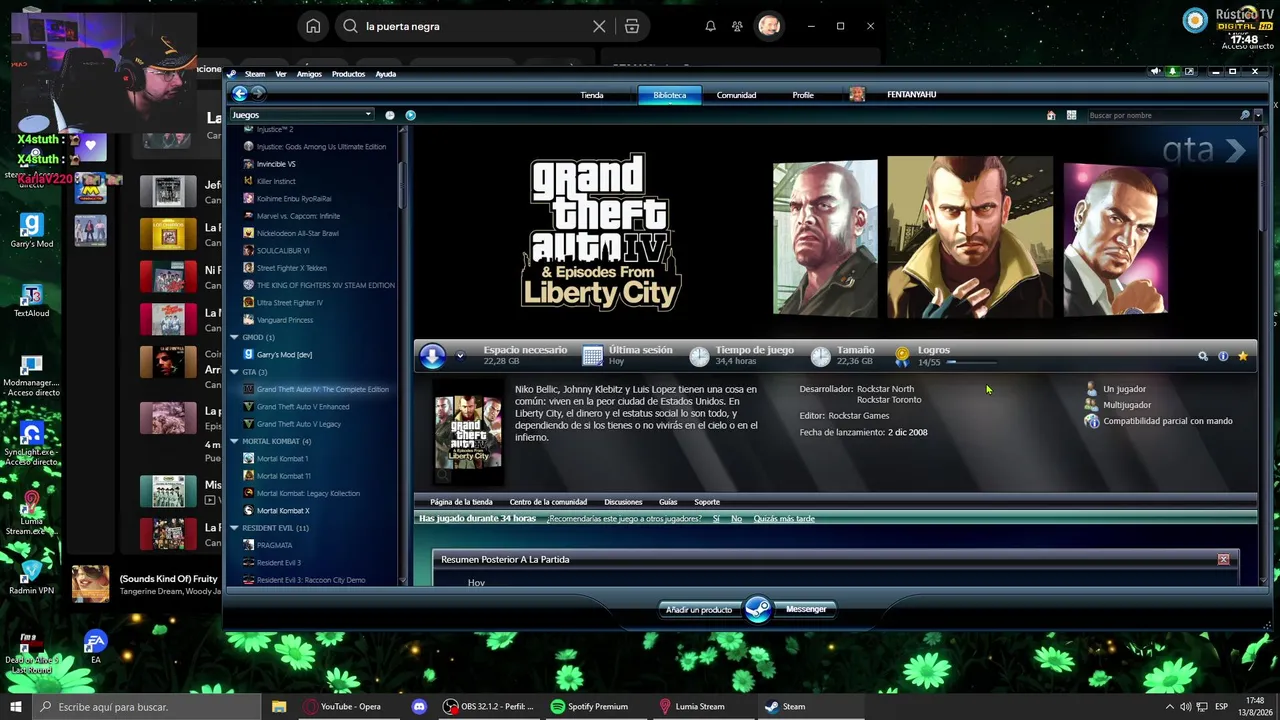Click the clock icon beside the Juegos dropdown
Image resolution: width=1280 pixels, height=720 pixels.
pos(390,115)
